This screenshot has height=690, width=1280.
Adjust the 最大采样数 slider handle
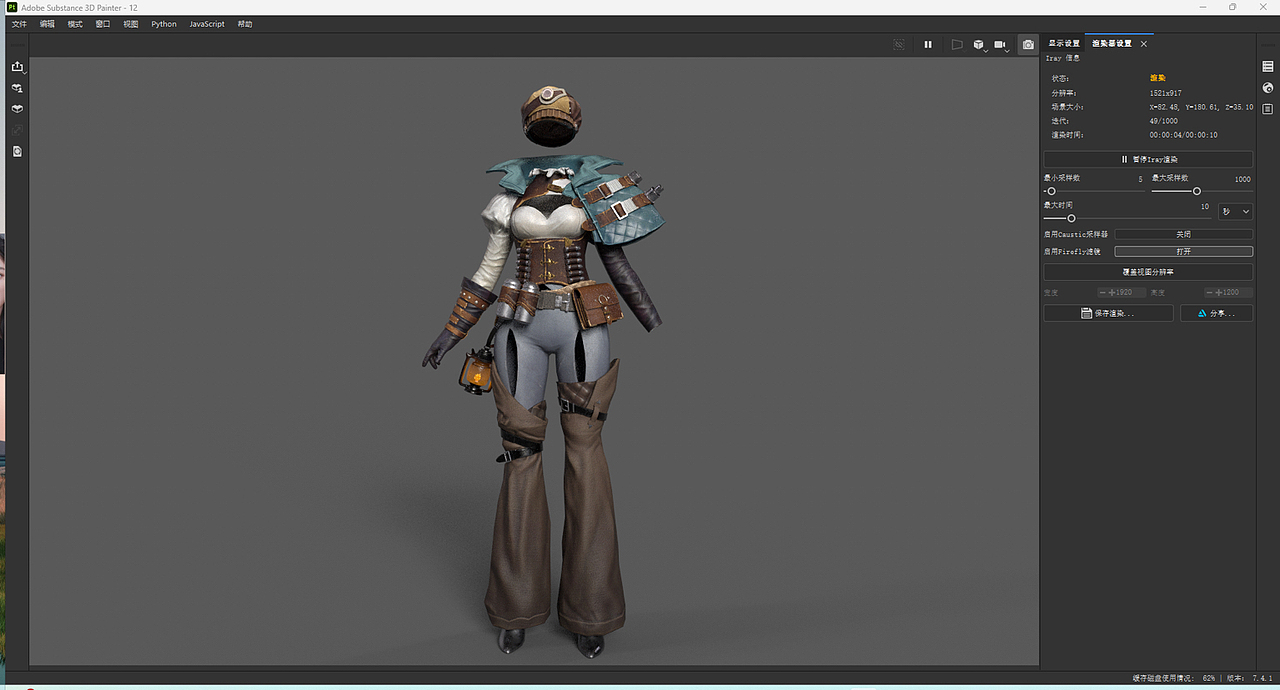pos(1196,191)
